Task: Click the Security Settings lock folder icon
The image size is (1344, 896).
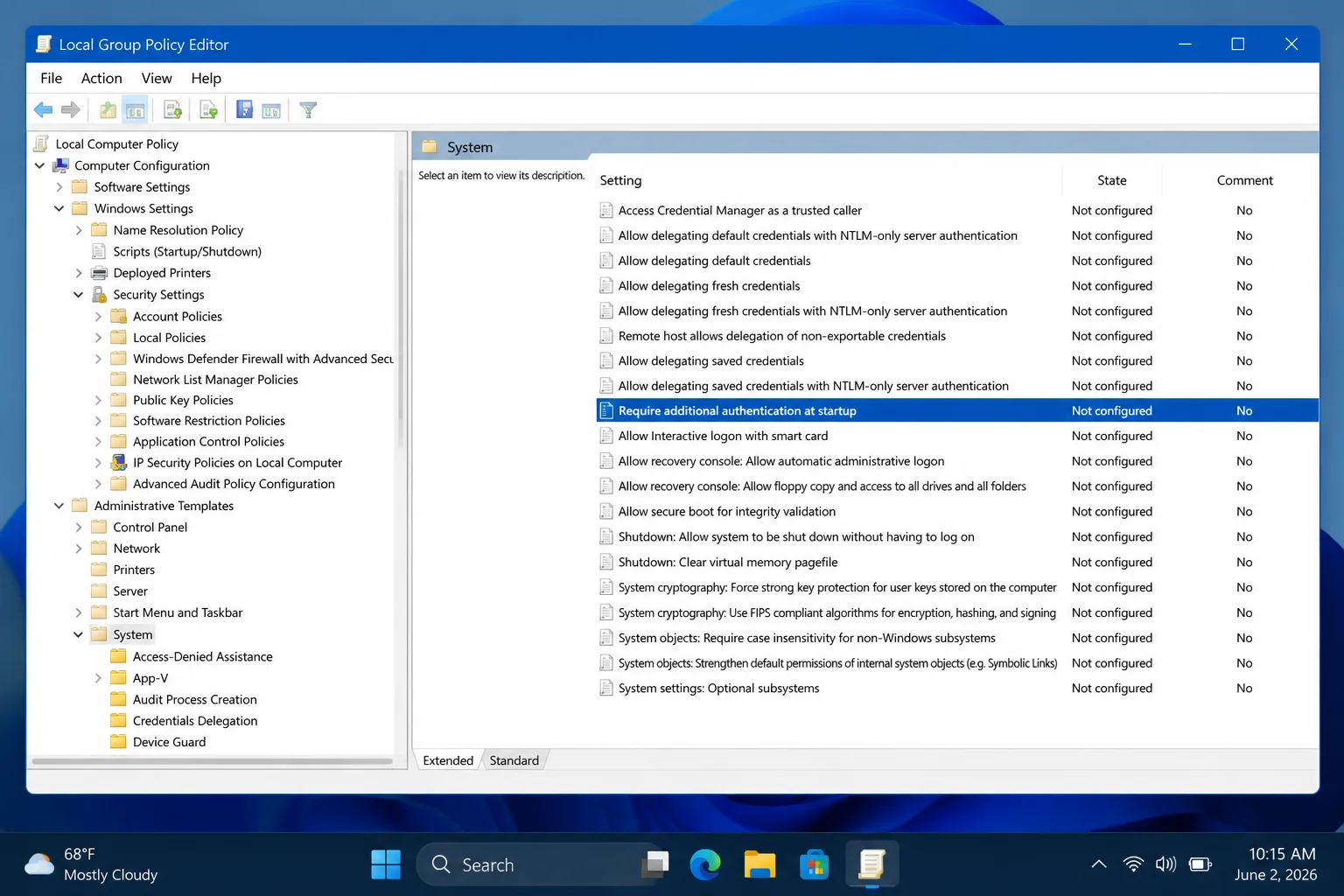Action: click(100, 295)
